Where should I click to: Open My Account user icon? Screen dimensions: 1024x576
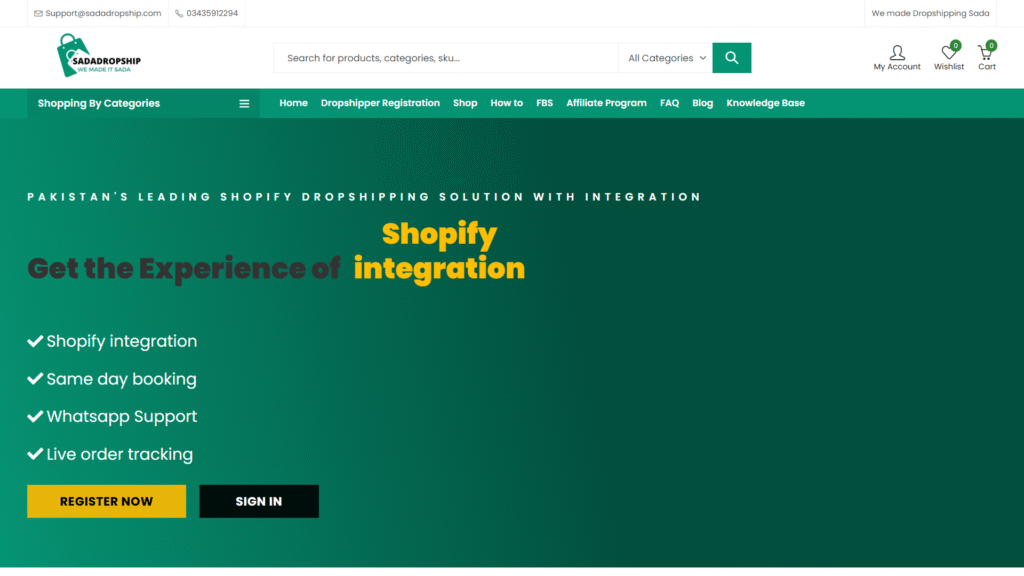[x=897, y=52]
